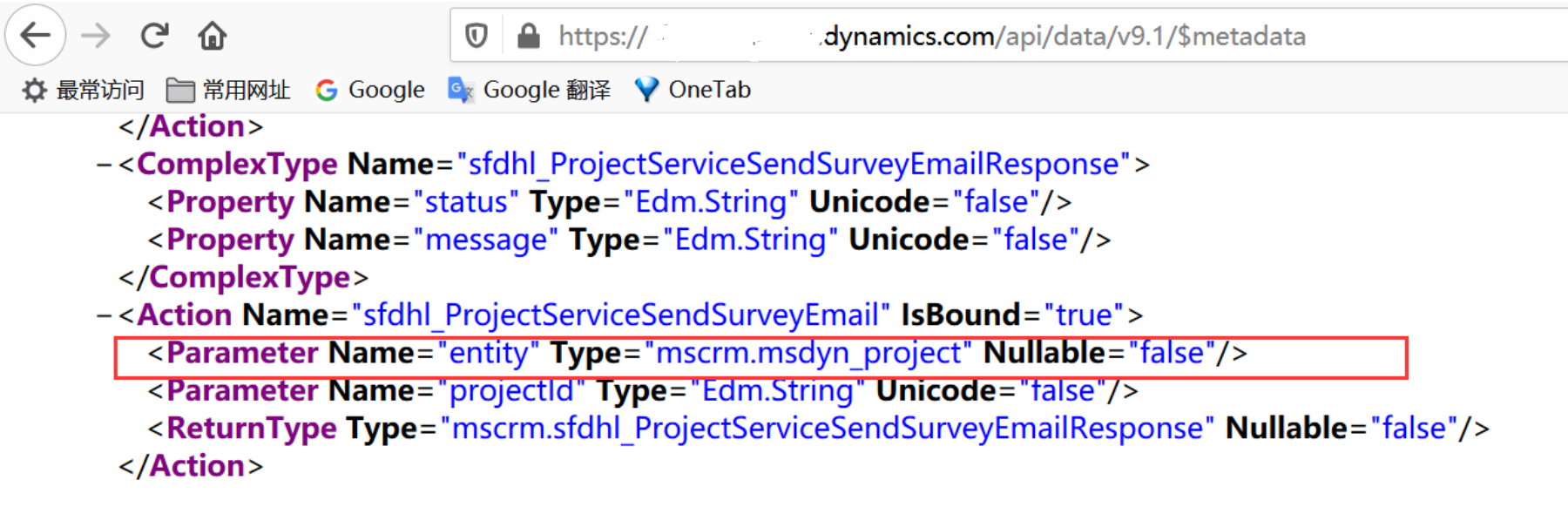
Task: Click the ReturnType mscrm response text
Action: [824, 428]
